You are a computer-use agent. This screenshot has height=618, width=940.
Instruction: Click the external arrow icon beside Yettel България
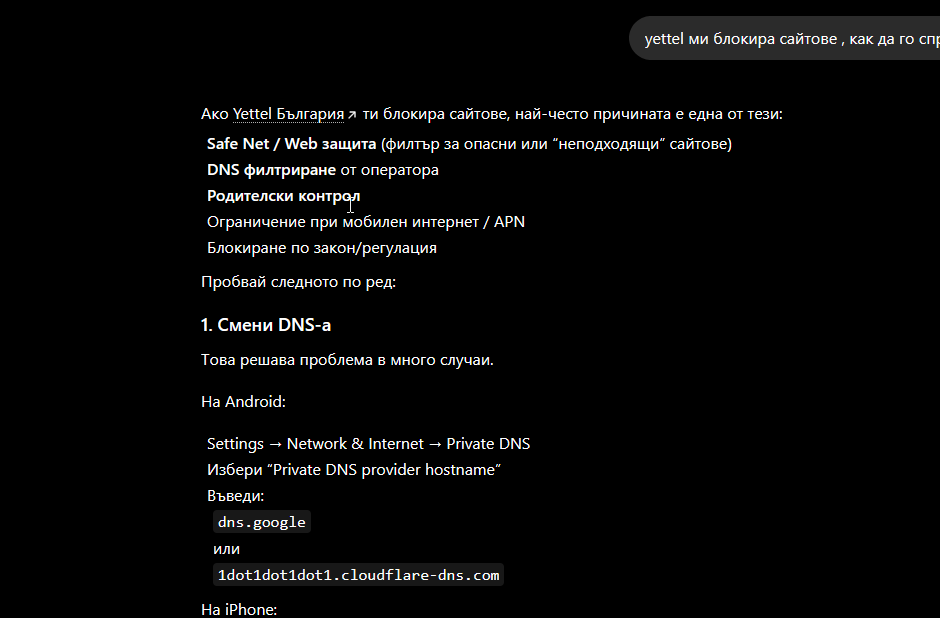pyautogui.click(x=352, y=114)
